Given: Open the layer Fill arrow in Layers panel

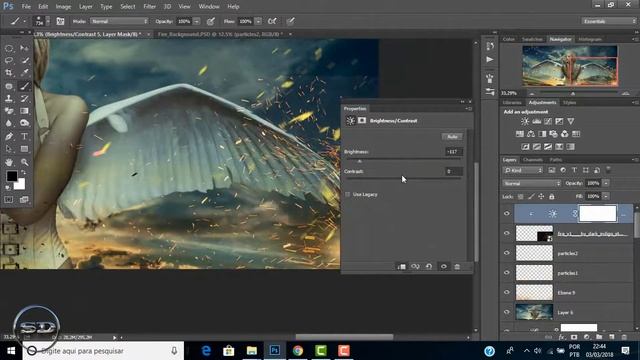Looking at the screenshot, I should click(606, 196).
